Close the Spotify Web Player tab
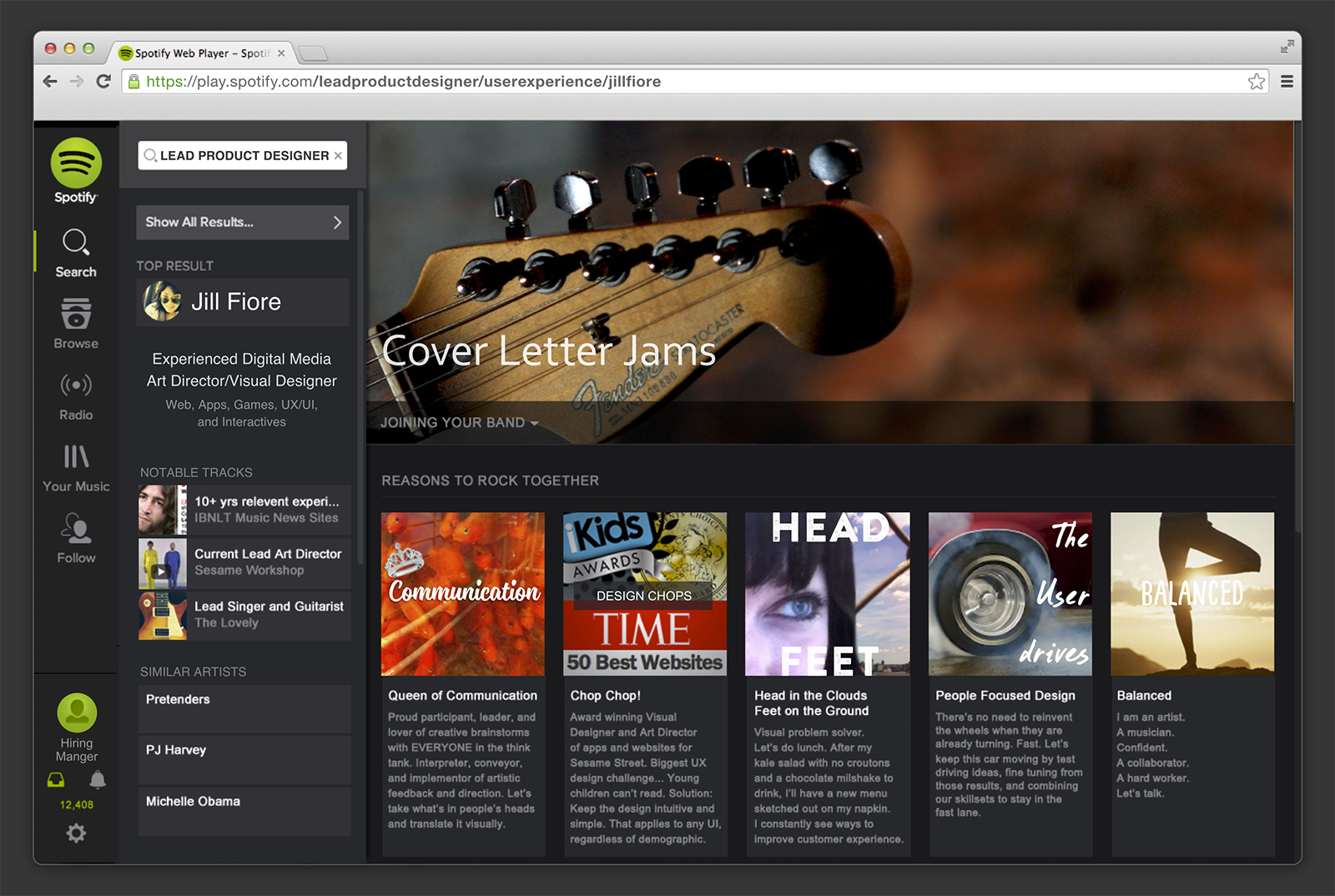 pos(281,53)
